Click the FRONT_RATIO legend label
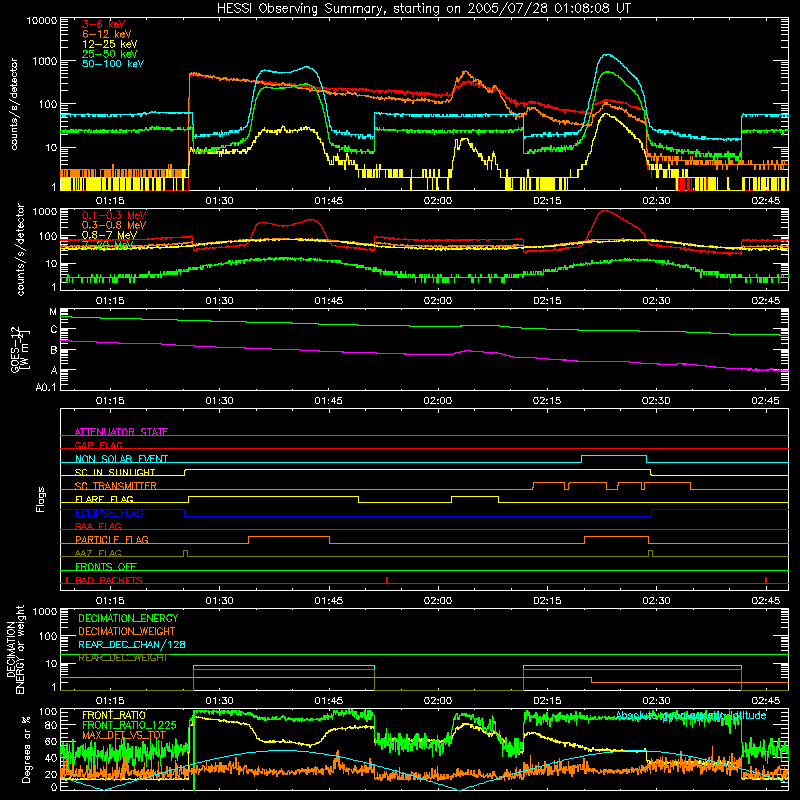 114,715
